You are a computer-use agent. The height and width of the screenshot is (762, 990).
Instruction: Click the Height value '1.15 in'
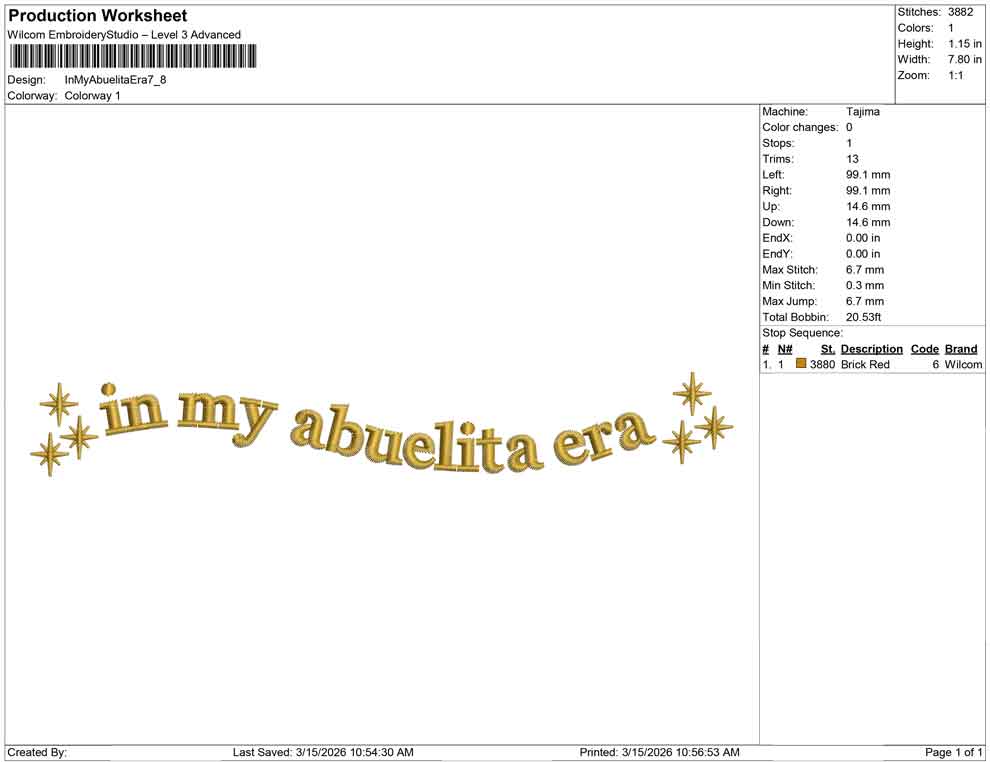(965, 44)
